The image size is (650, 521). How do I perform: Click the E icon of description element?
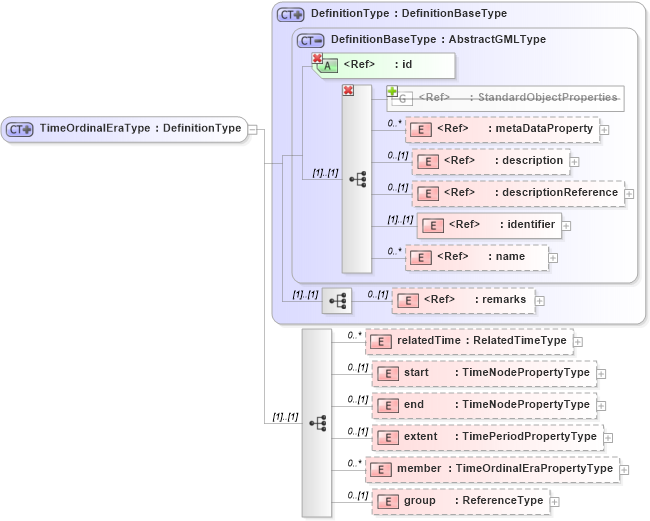point(428,162)
